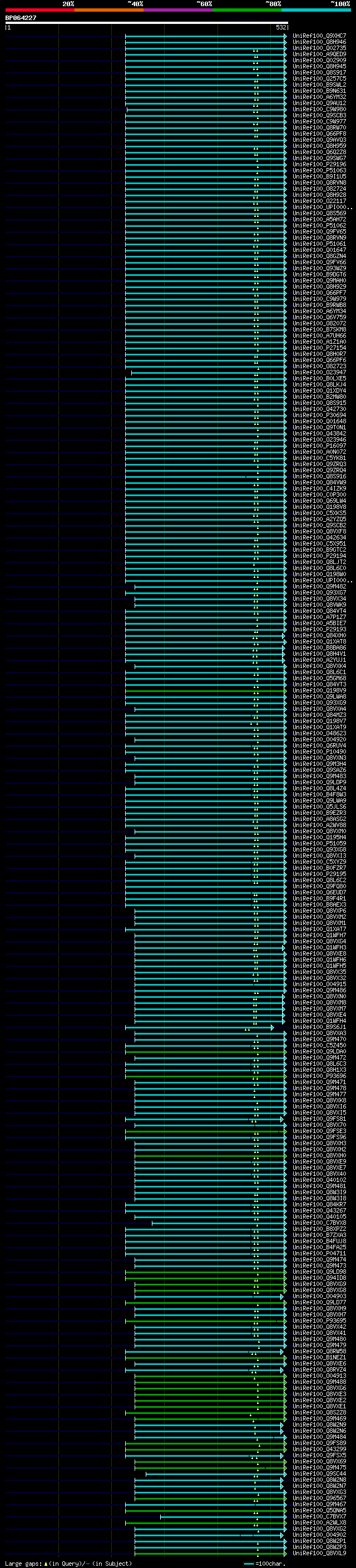The width and height of the screenshot is (356, 1568).
Task: Select hit UniRef100_A7P1Z7
Action: click(319, 617)
